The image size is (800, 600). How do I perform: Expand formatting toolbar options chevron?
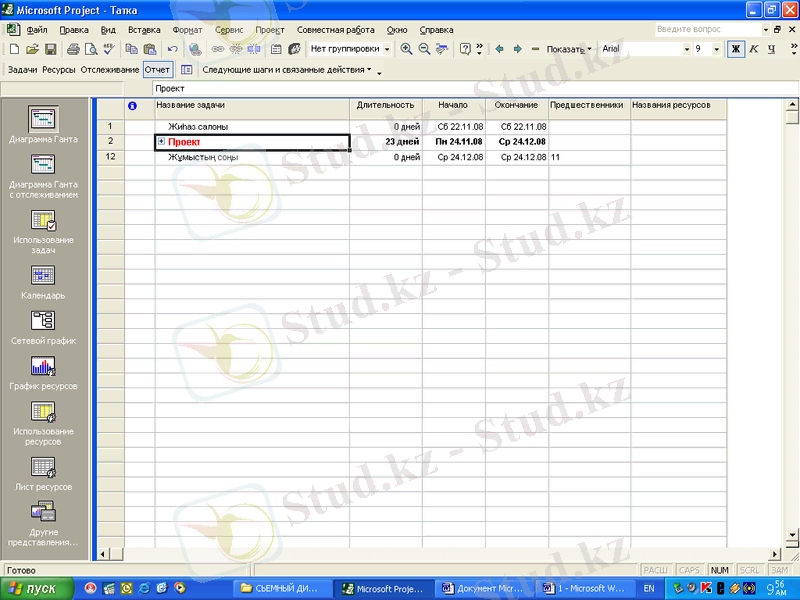coord(794,49)
